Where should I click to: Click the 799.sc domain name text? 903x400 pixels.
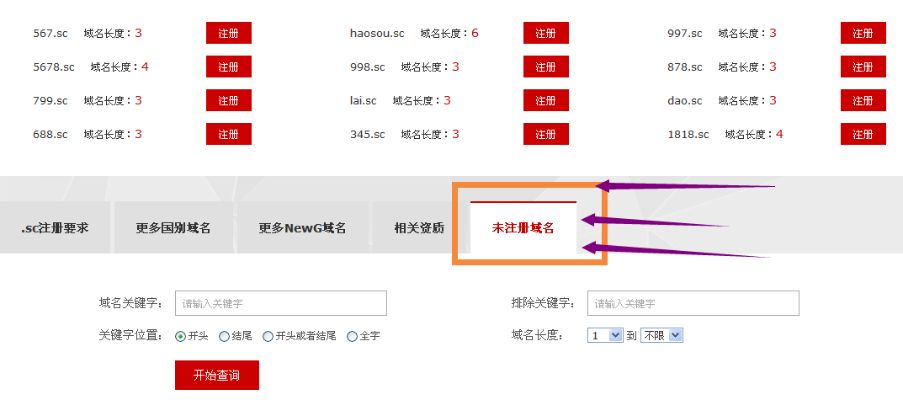coord(50,101)
